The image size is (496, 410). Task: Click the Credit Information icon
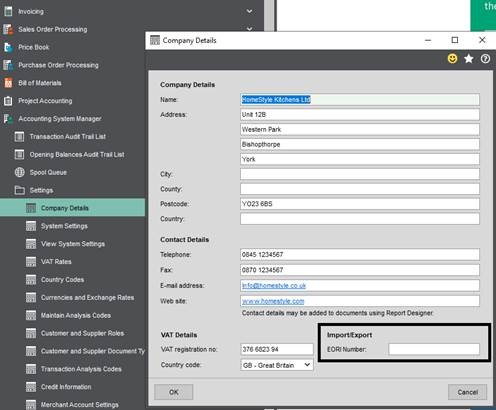31,387
